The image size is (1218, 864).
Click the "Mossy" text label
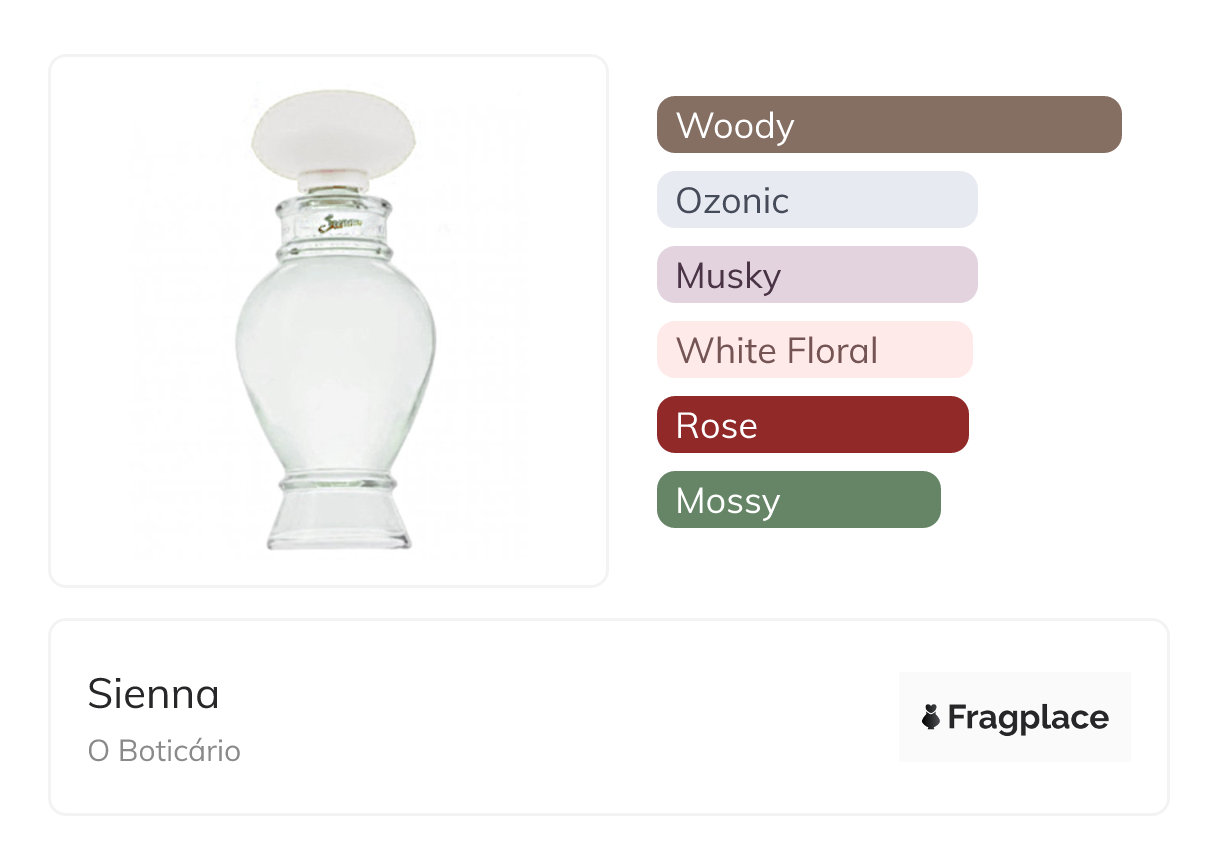[728, 501]
